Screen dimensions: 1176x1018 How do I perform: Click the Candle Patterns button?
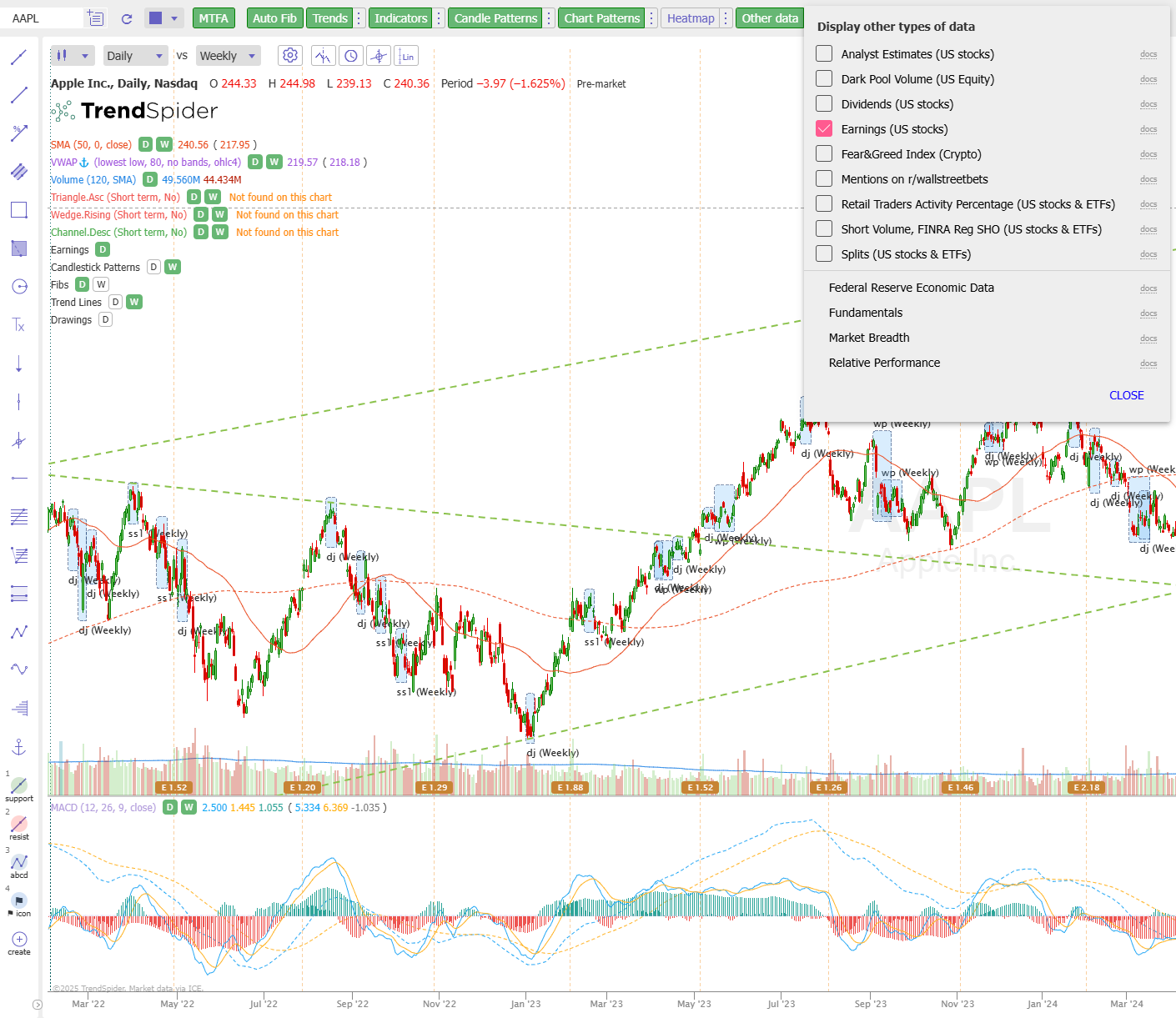[x=495, y=18]
